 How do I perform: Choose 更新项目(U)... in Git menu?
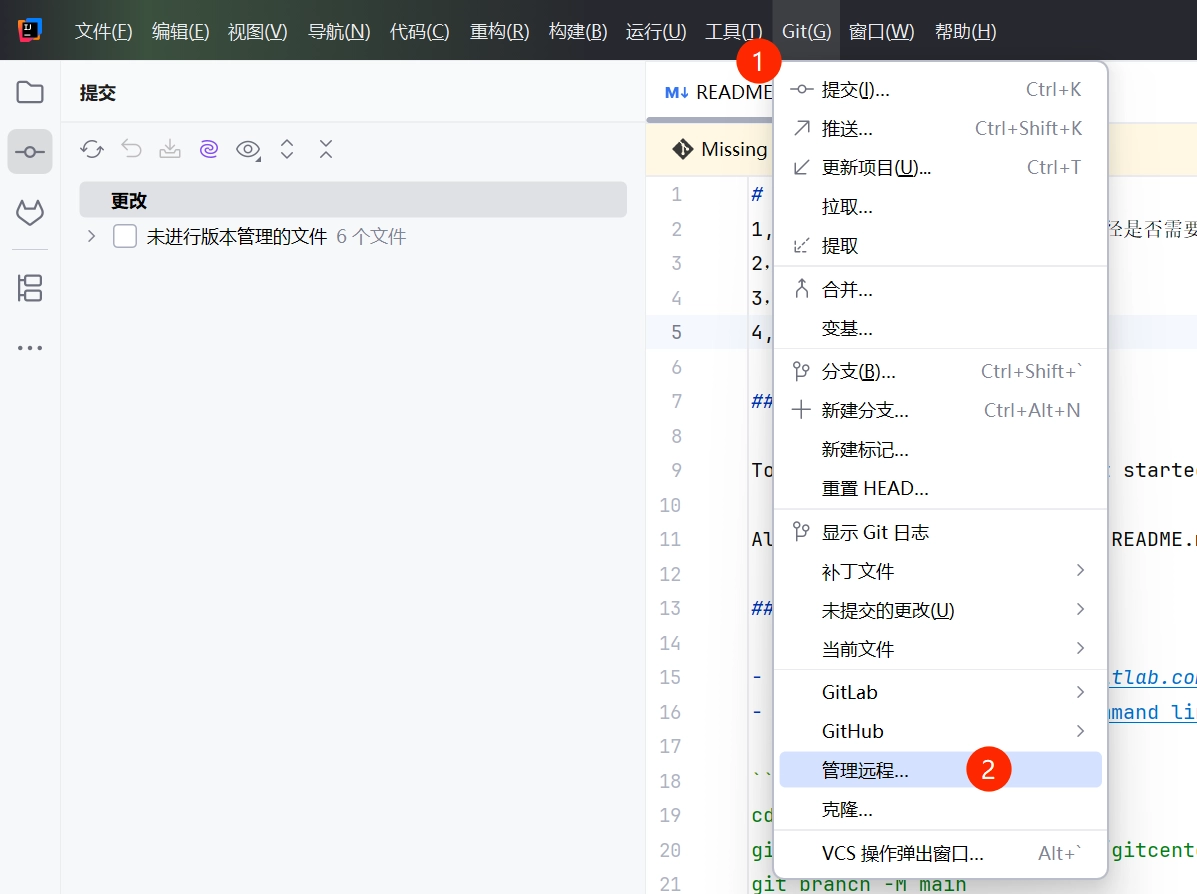(x=940, y=167)
